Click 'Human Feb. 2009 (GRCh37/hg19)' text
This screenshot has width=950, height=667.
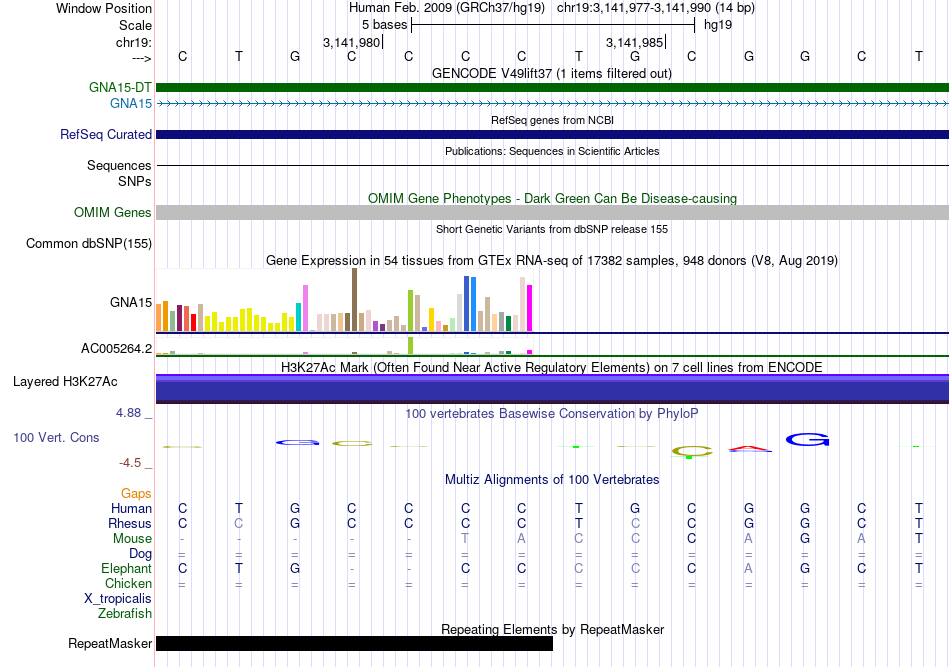[x=447, y=8]
